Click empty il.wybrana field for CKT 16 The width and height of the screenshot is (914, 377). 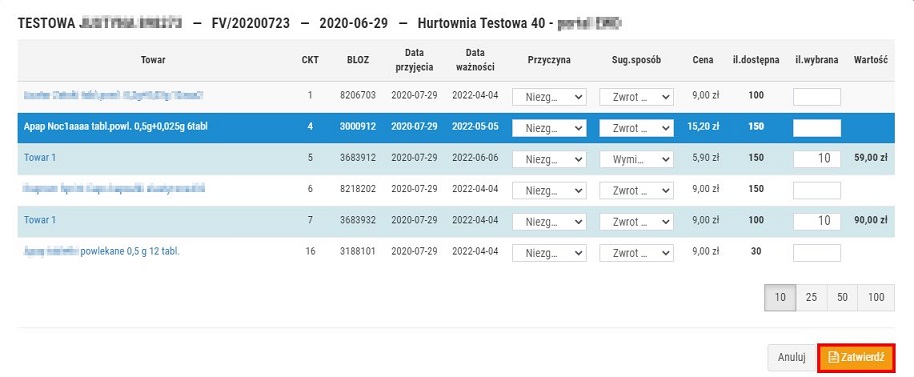(817, 253)
